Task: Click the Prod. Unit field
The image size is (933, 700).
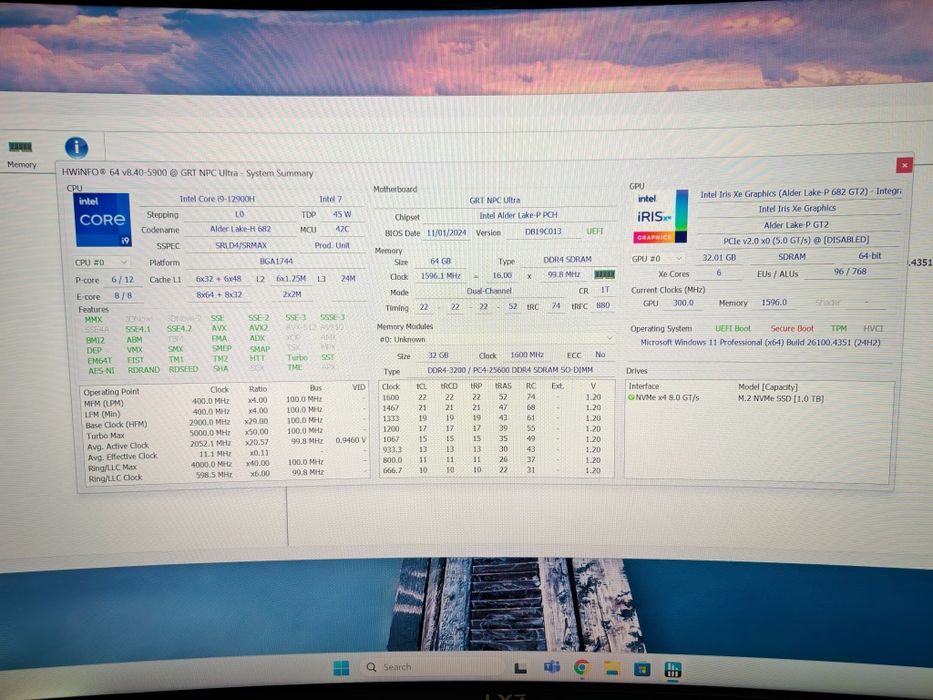Action: (x=331, y=245)
